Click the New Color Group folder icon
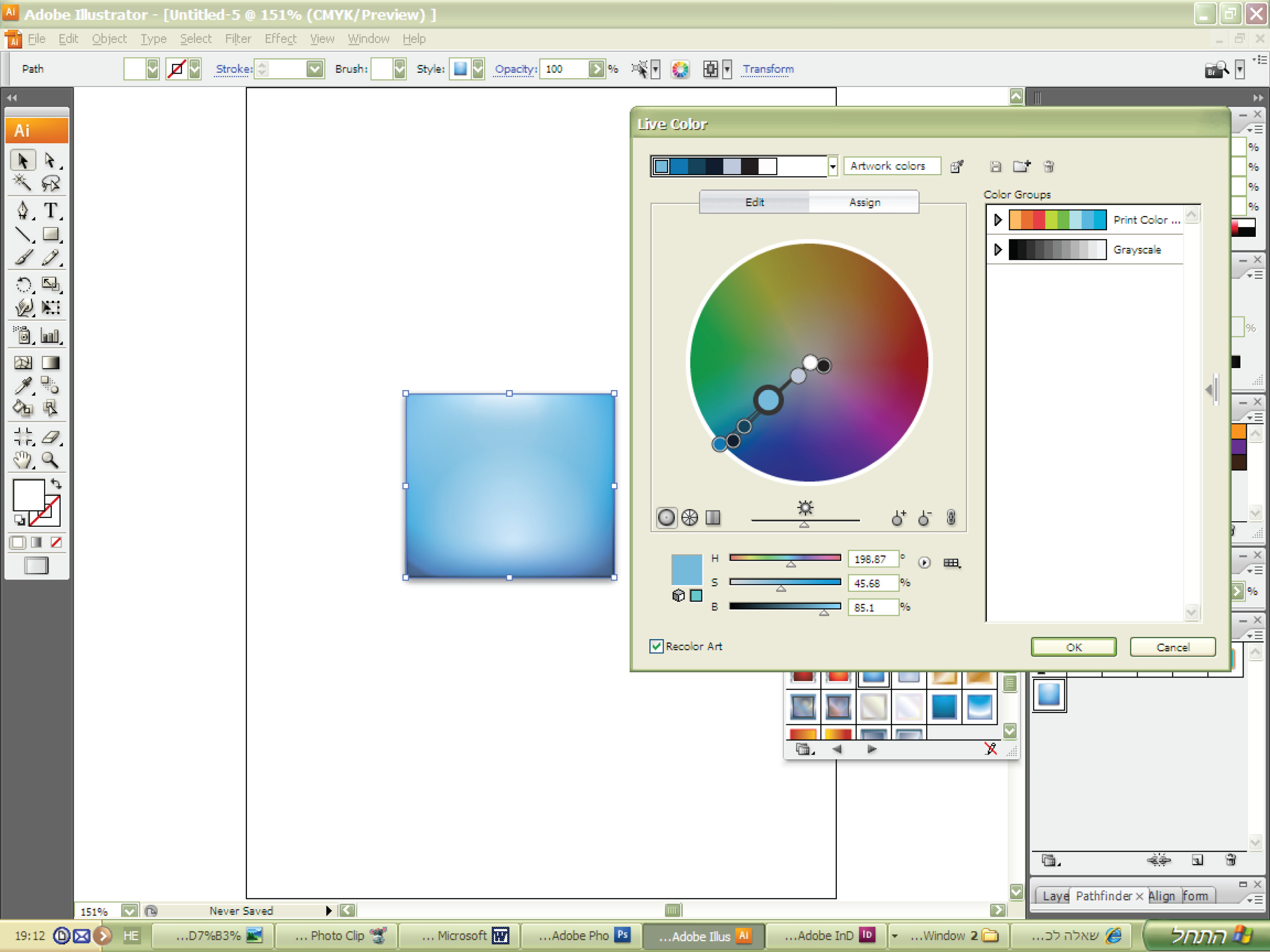 (1021, 166)
